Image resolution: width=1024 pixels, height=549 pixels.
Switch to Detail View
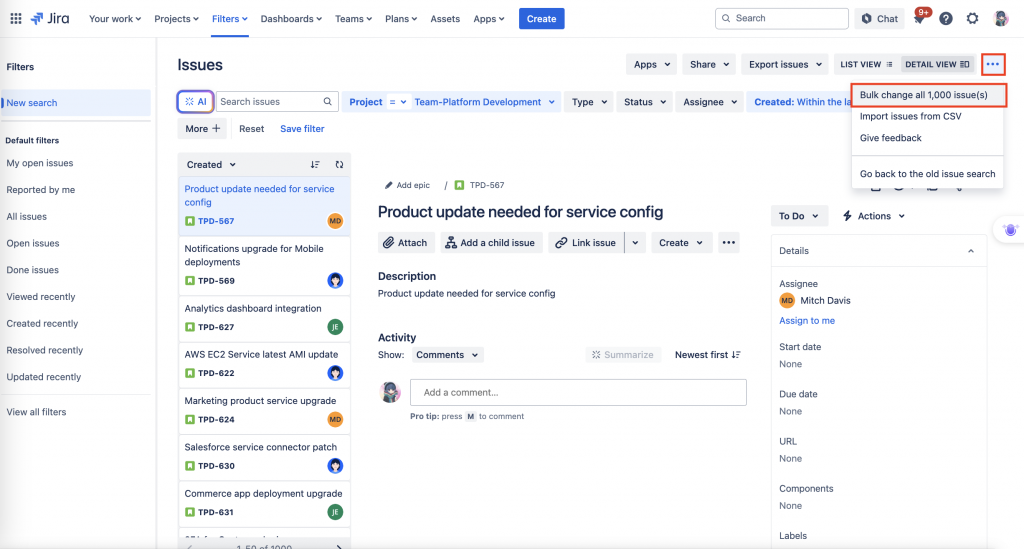pos(937,64)
